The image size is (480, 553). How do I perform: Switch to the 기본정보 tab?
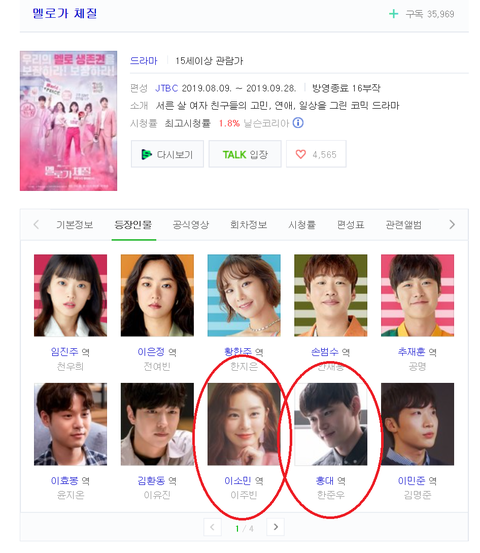[x=74, y=225]
